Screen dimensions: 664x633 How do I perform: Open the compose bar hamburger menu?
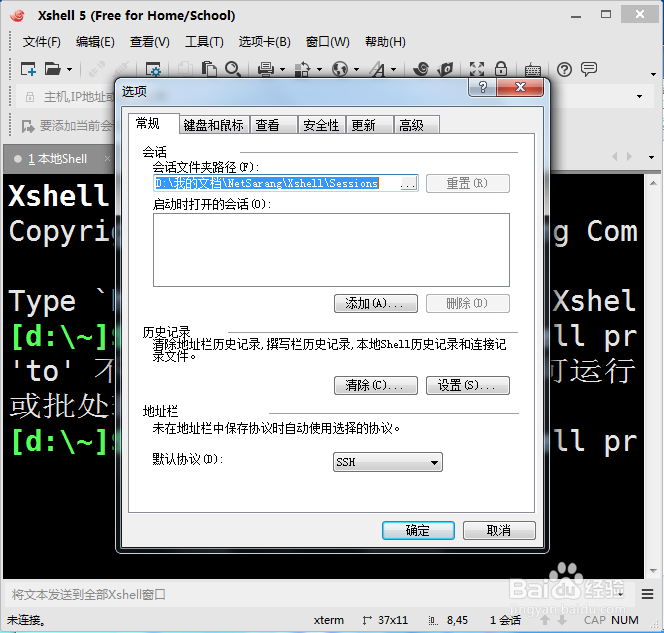tap(647, 594)
